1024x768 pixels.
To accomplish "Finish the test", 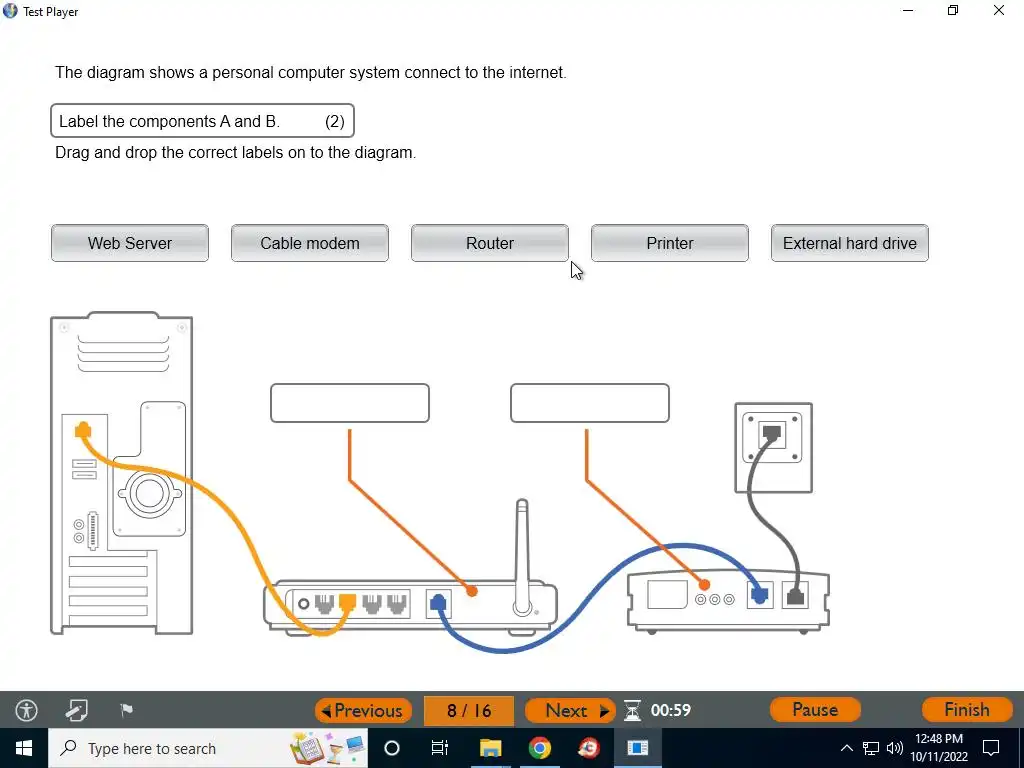I will click(967, 710).
